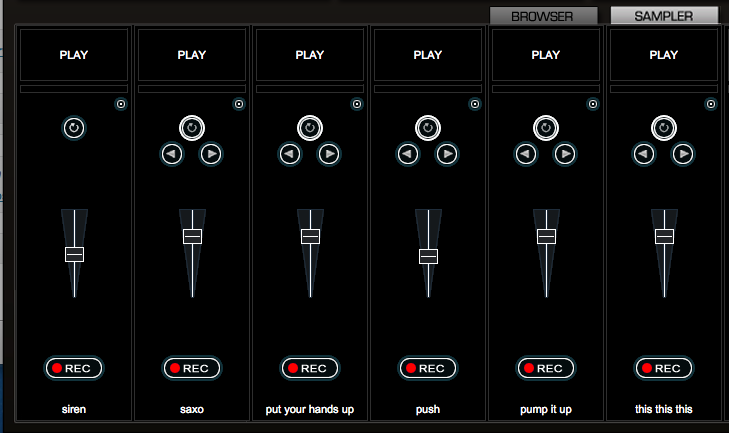Screen dimensions: 729x433
Task: Click left arrow under saxo loop icon
Action: 172,154
